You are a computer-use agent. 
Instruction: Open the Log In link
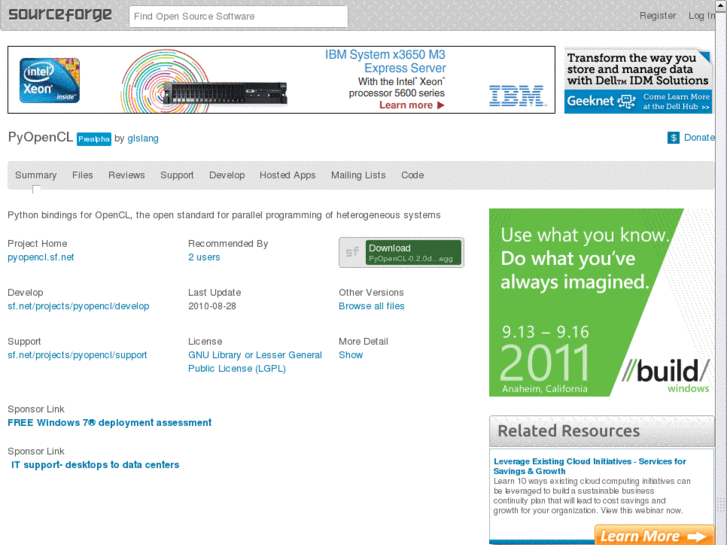(x=701, y=15)
